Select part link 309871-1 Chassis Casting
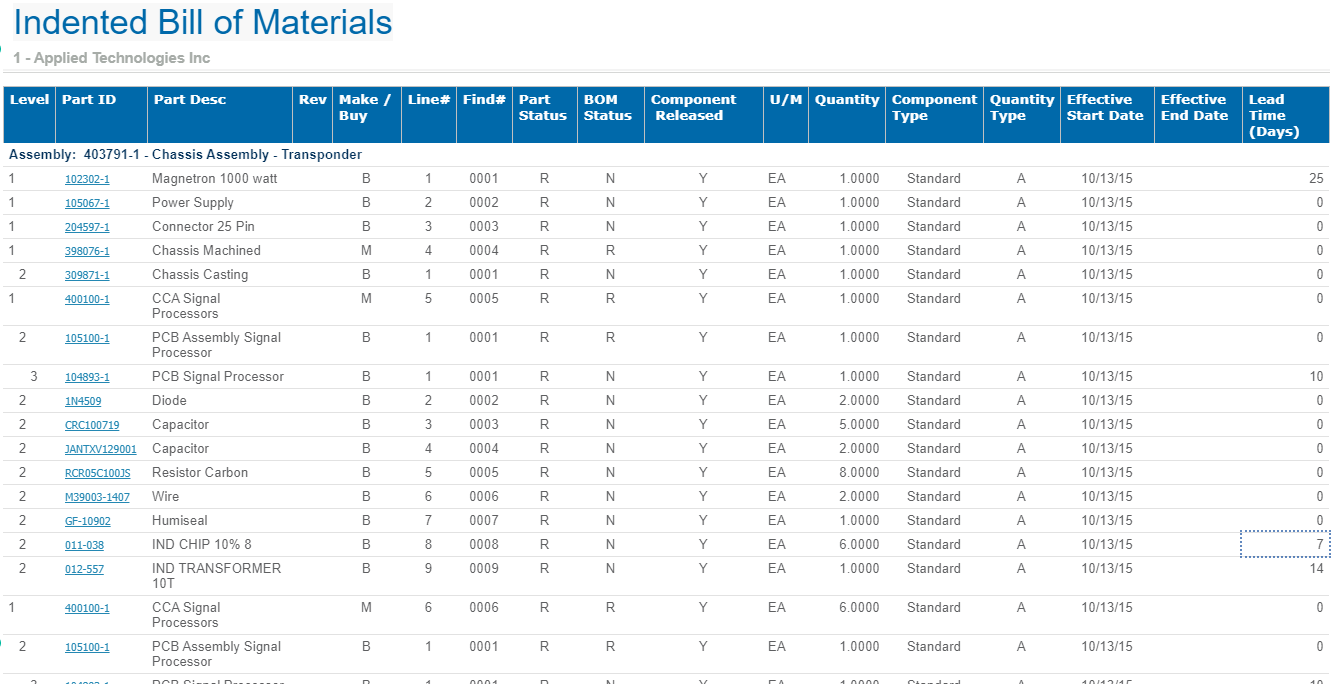Image resolution: width=1332 pixels, height=684 pixels. (x=87, y=276)
